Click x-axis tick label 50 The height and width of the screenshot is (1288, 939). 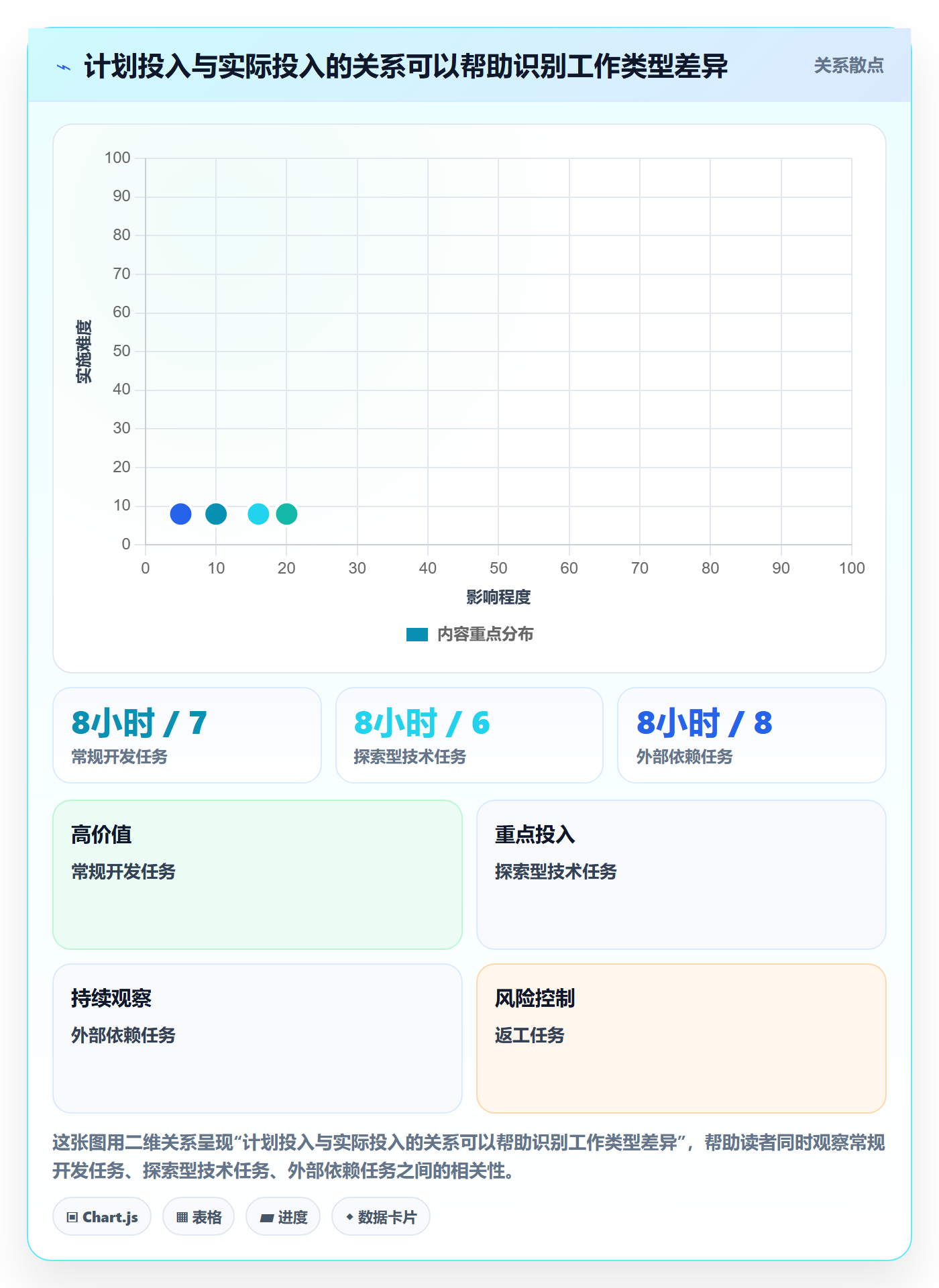498,568
